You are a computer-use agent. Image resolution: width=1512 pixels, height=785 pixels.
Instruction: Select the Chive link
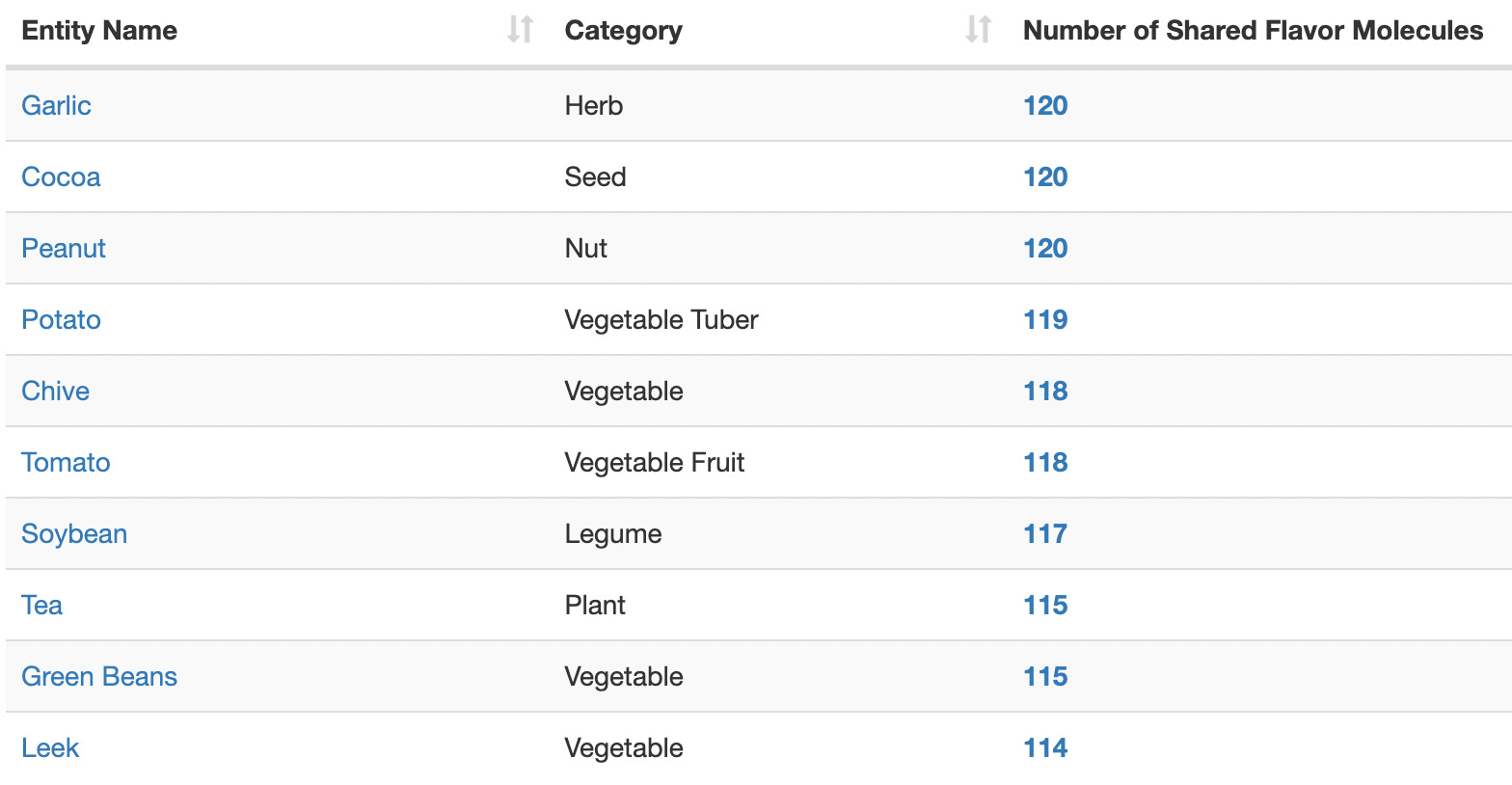pos(55,391)
